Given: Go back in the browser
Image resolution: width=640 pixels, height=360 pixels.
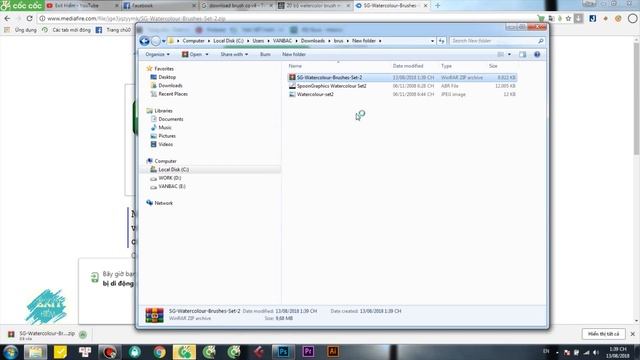Looking at the screenshot, I should click(x=7, y=18).
